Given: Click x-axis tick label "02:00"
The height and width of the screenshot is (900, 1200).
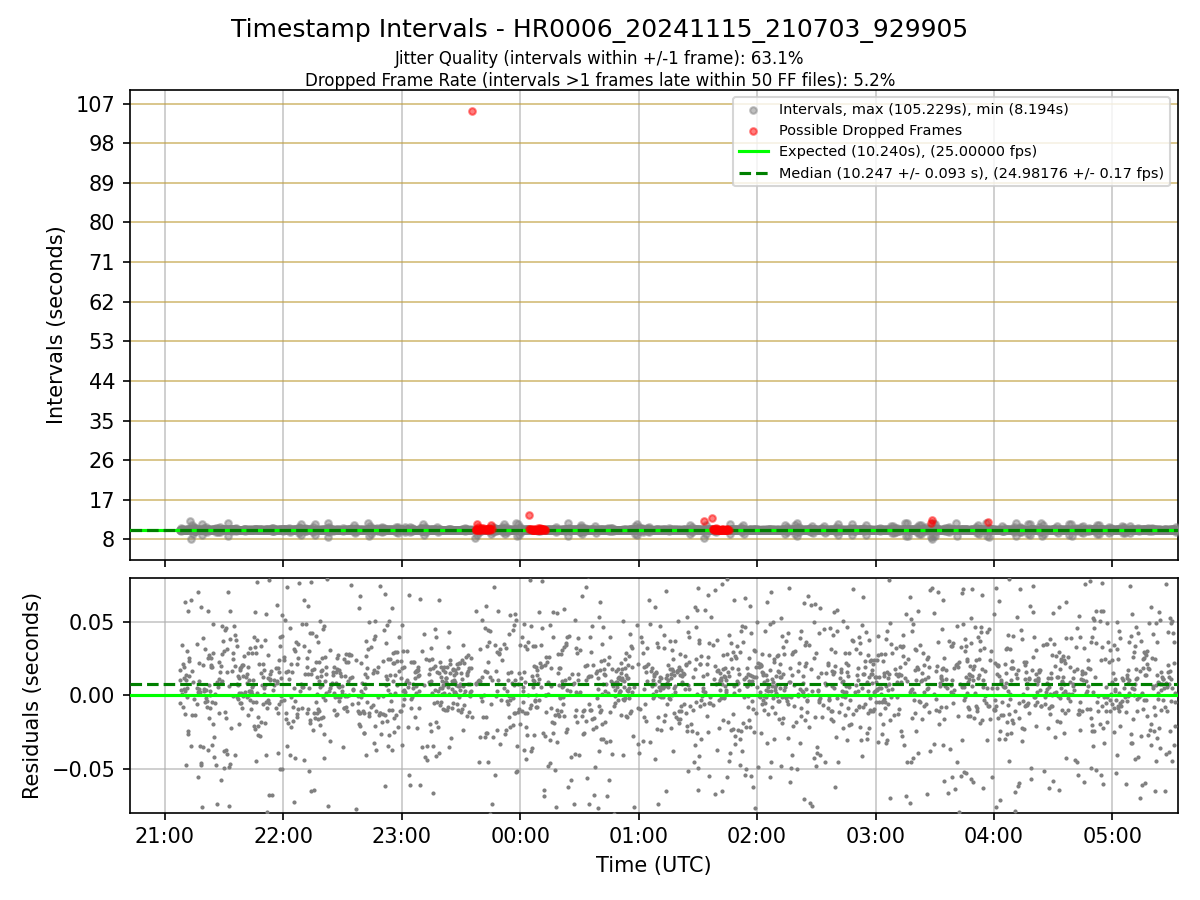Looking at the screenshot, I should tap(757, 834).
